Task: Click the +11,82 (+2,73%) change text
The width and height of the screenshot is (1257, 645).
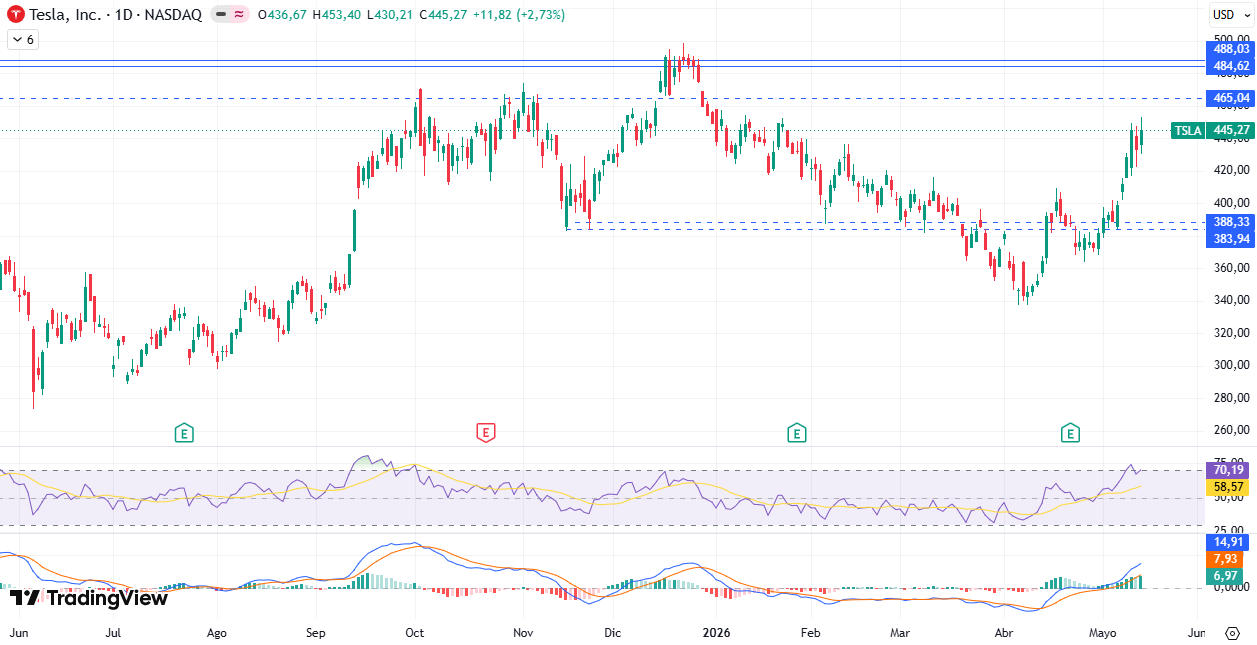Action: click(518, 15)
